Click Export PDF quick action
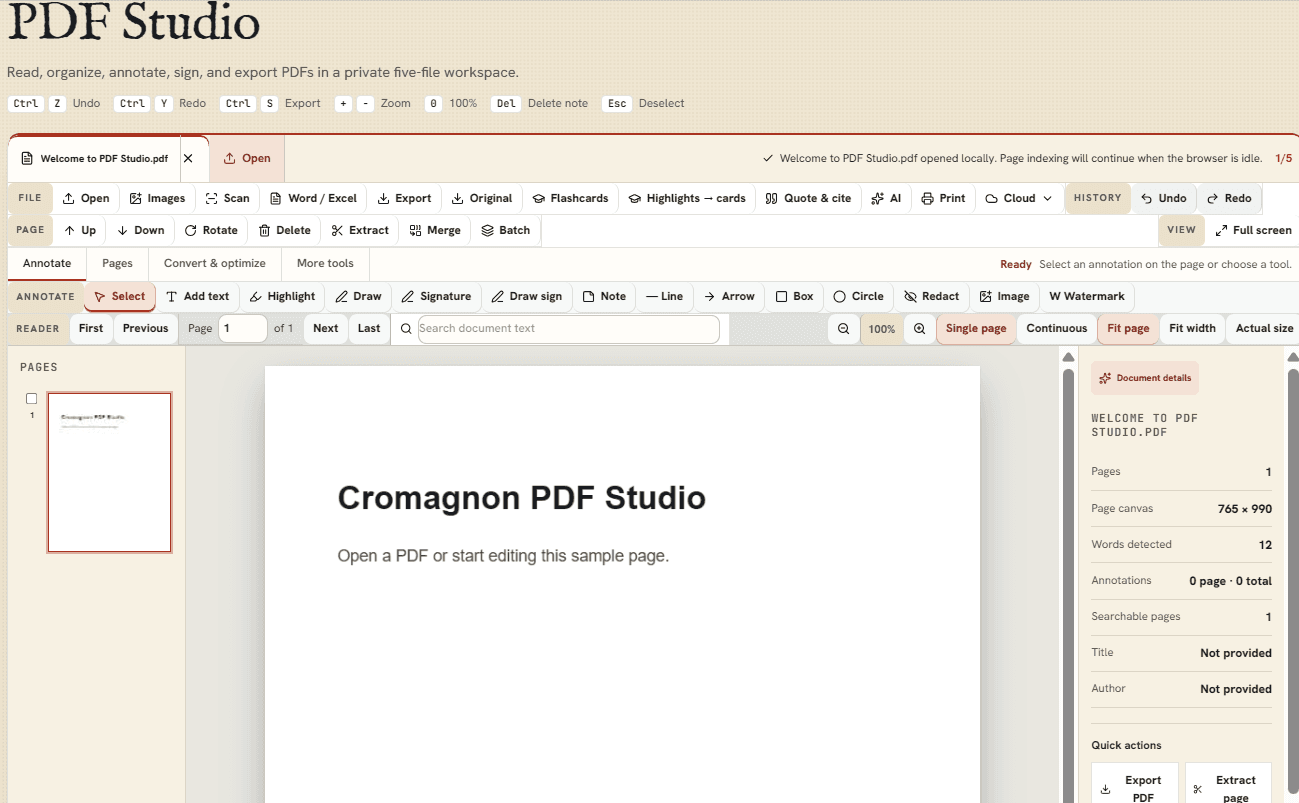 coord(1134,787)
